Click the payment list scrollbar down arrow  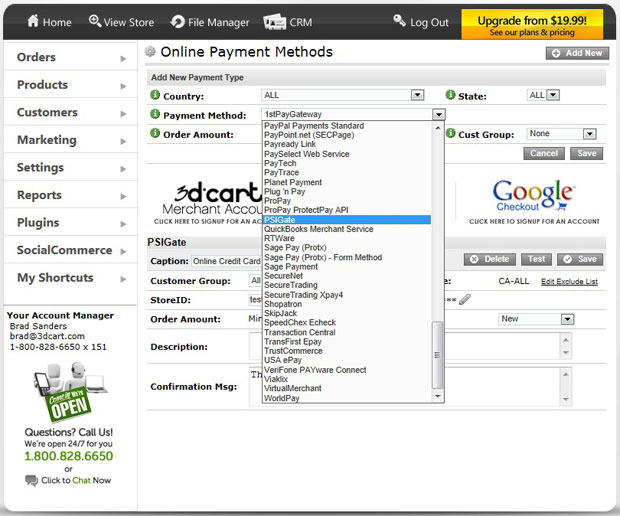click(x=437, y=396)
